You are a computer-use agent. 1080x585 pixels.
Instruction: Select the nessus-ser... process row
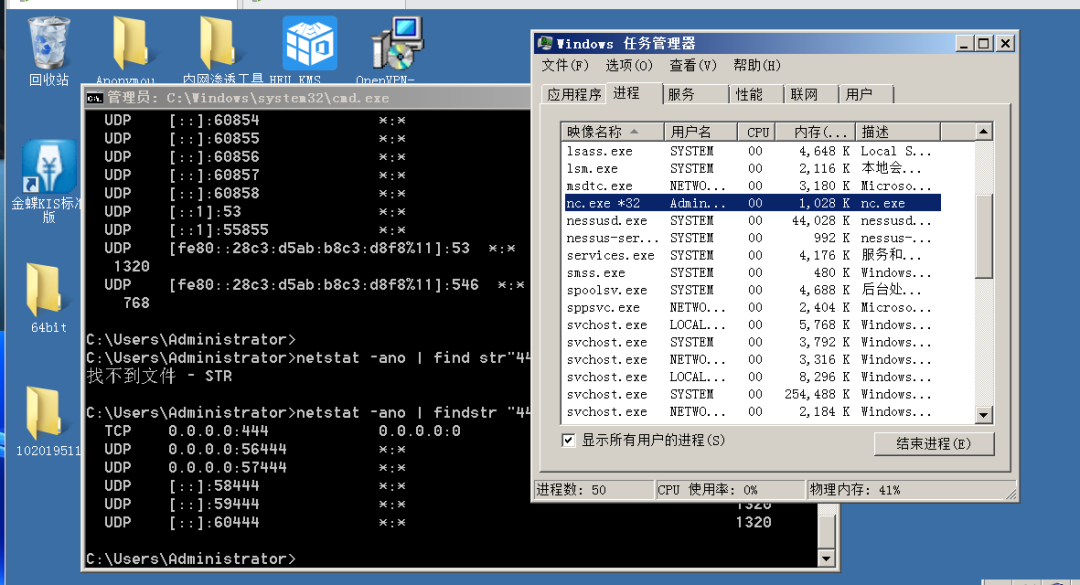752,238
